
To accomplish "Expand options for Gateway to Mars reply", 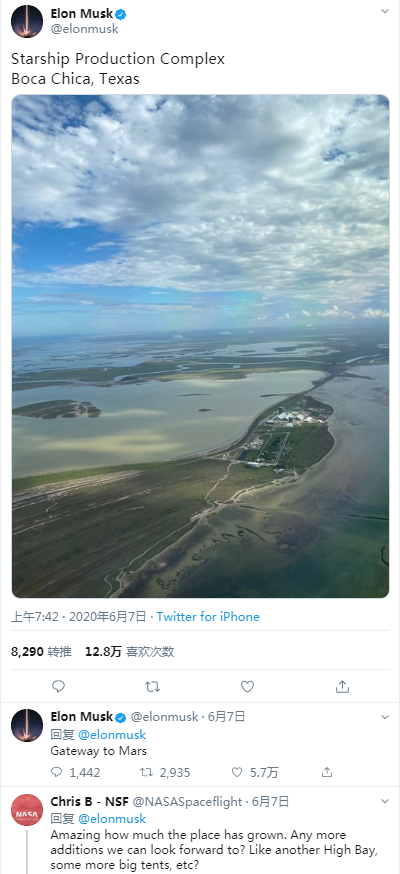I will (x=384, y=716).
